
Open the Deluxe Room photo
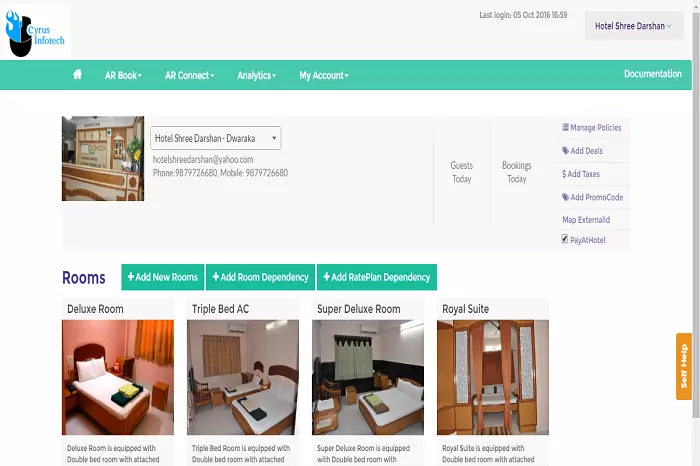click(x=118, y=377)
